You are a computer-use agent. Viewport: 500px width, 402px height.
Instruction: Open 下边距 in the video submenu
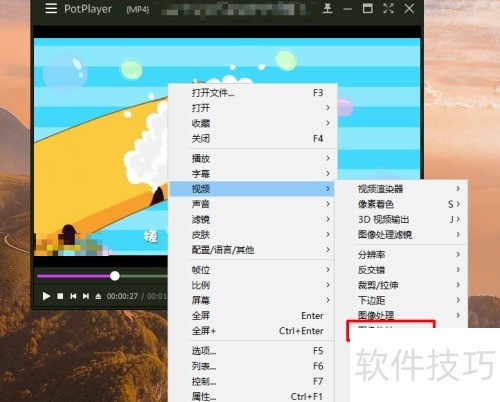point(401,300)
